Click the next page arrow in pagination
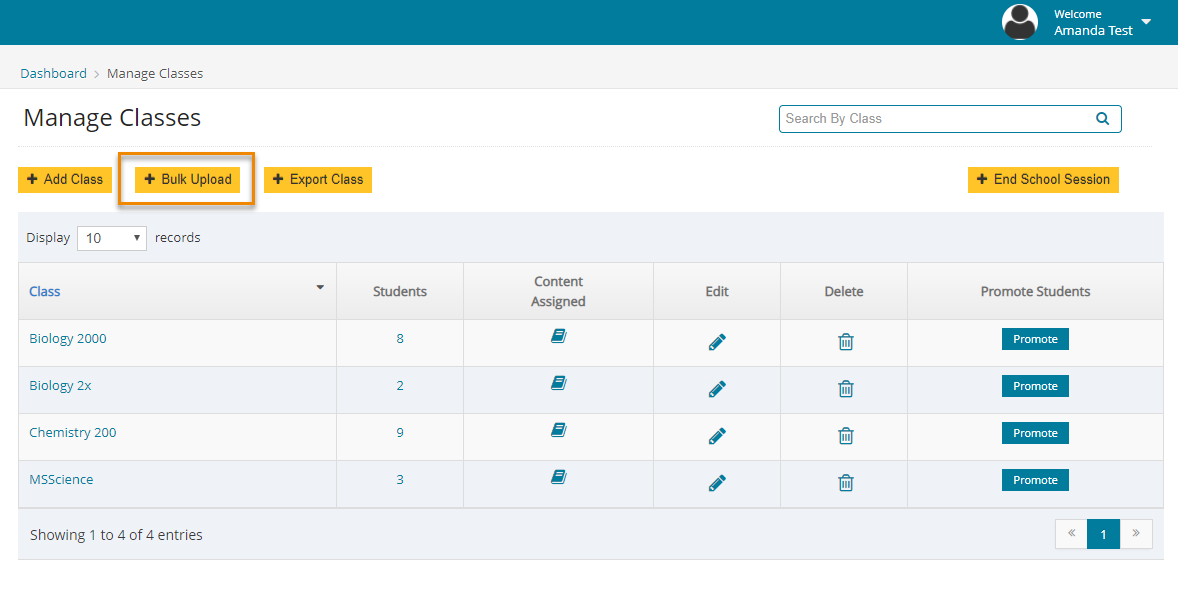This screenshot has width=1178, height=610. pos(1135,534)
